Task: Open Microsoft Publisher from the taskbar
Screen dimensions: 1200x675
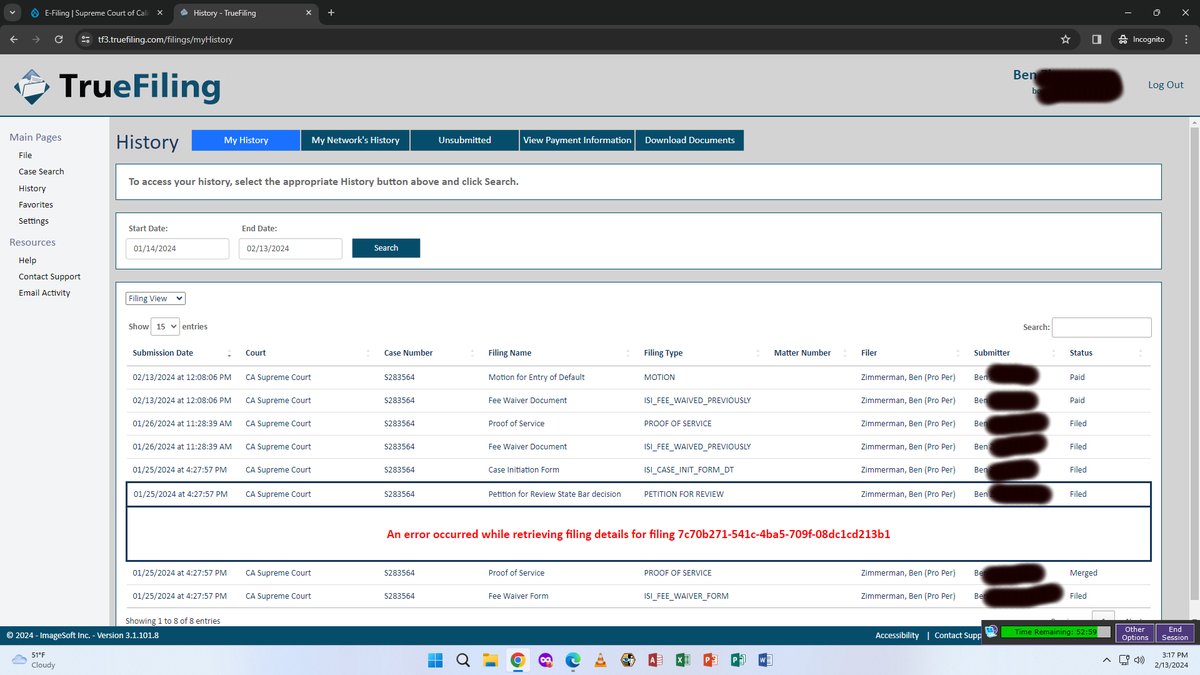Action: [x=737, y=660]
